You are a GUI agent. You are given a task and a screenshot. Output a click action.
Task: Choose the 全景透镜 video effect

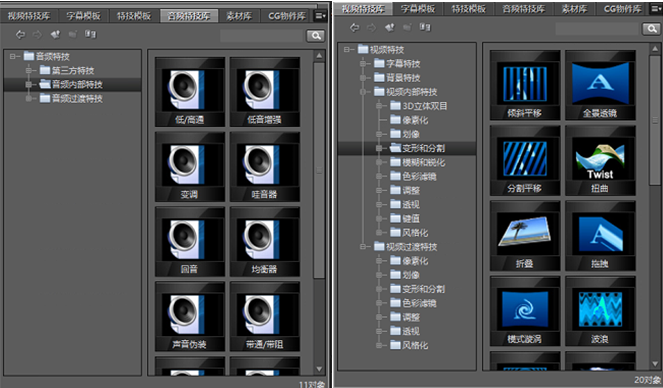pos(600,85)
